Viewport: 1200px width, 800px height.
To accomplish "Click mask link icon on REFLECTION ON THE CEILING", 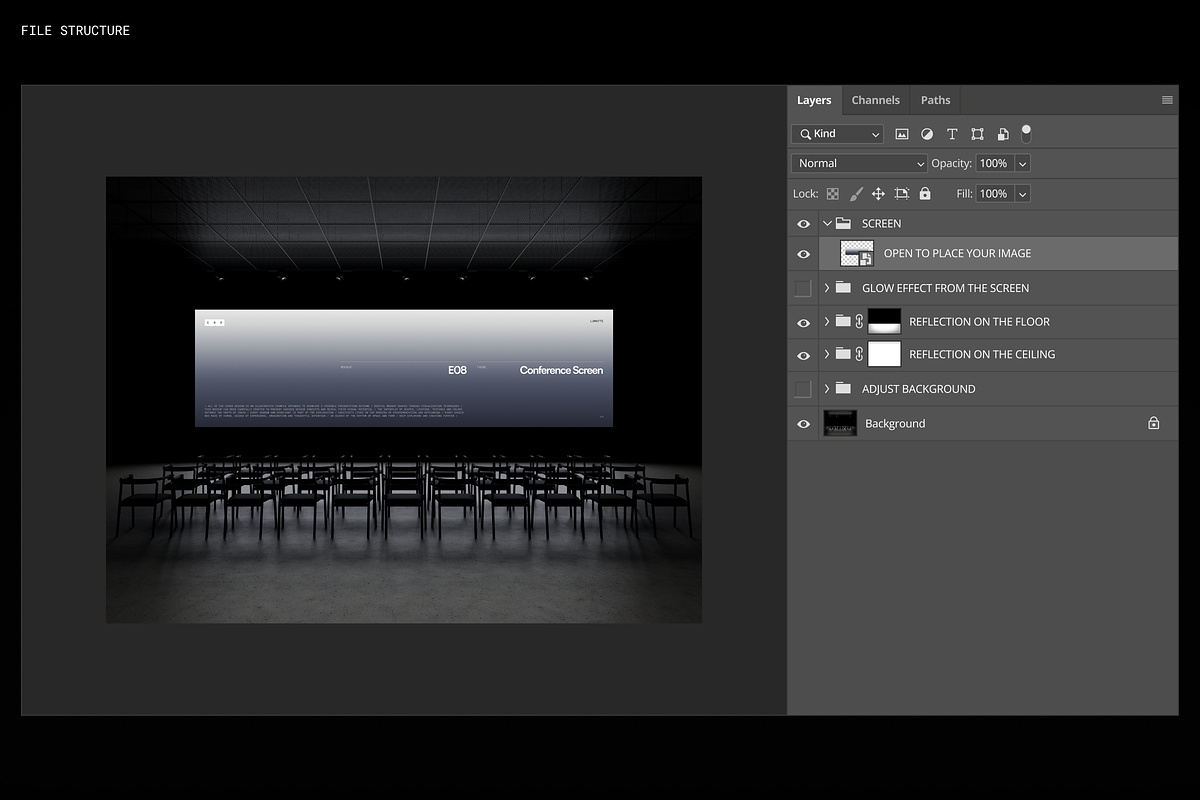I will [859, 354].
